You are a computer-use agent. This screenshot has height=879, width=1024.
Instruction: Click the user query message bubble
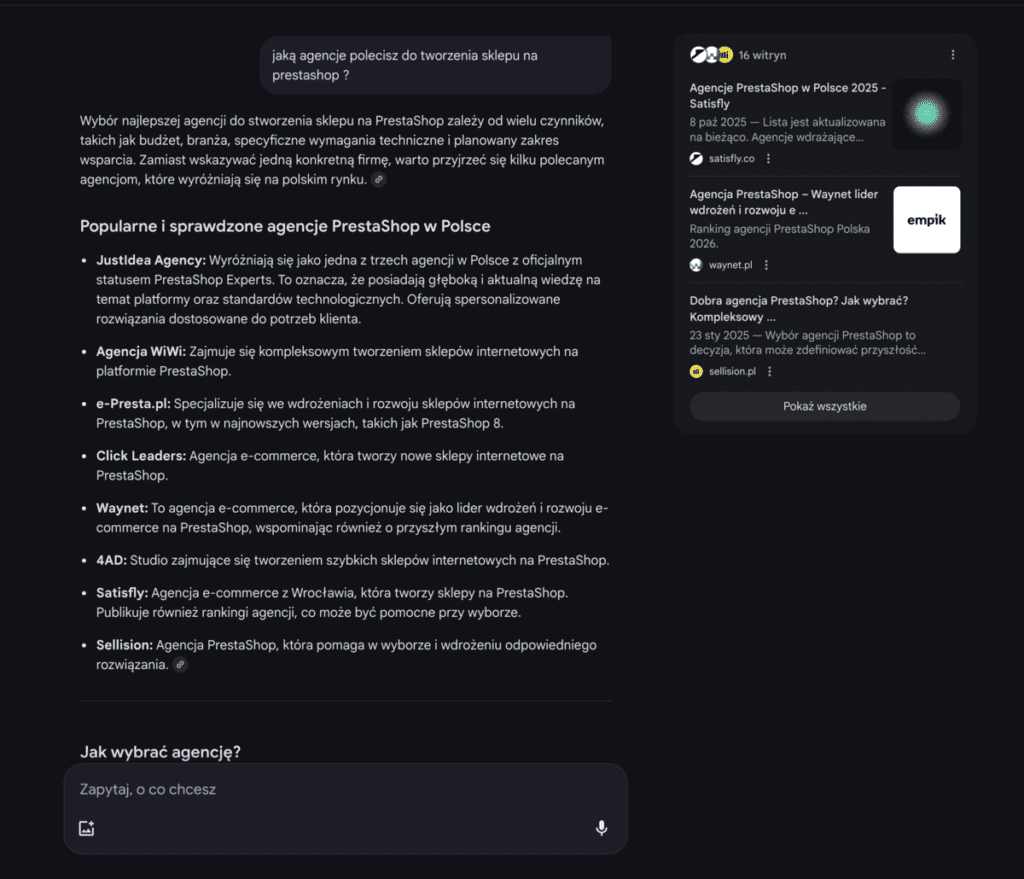click(435, 65)
